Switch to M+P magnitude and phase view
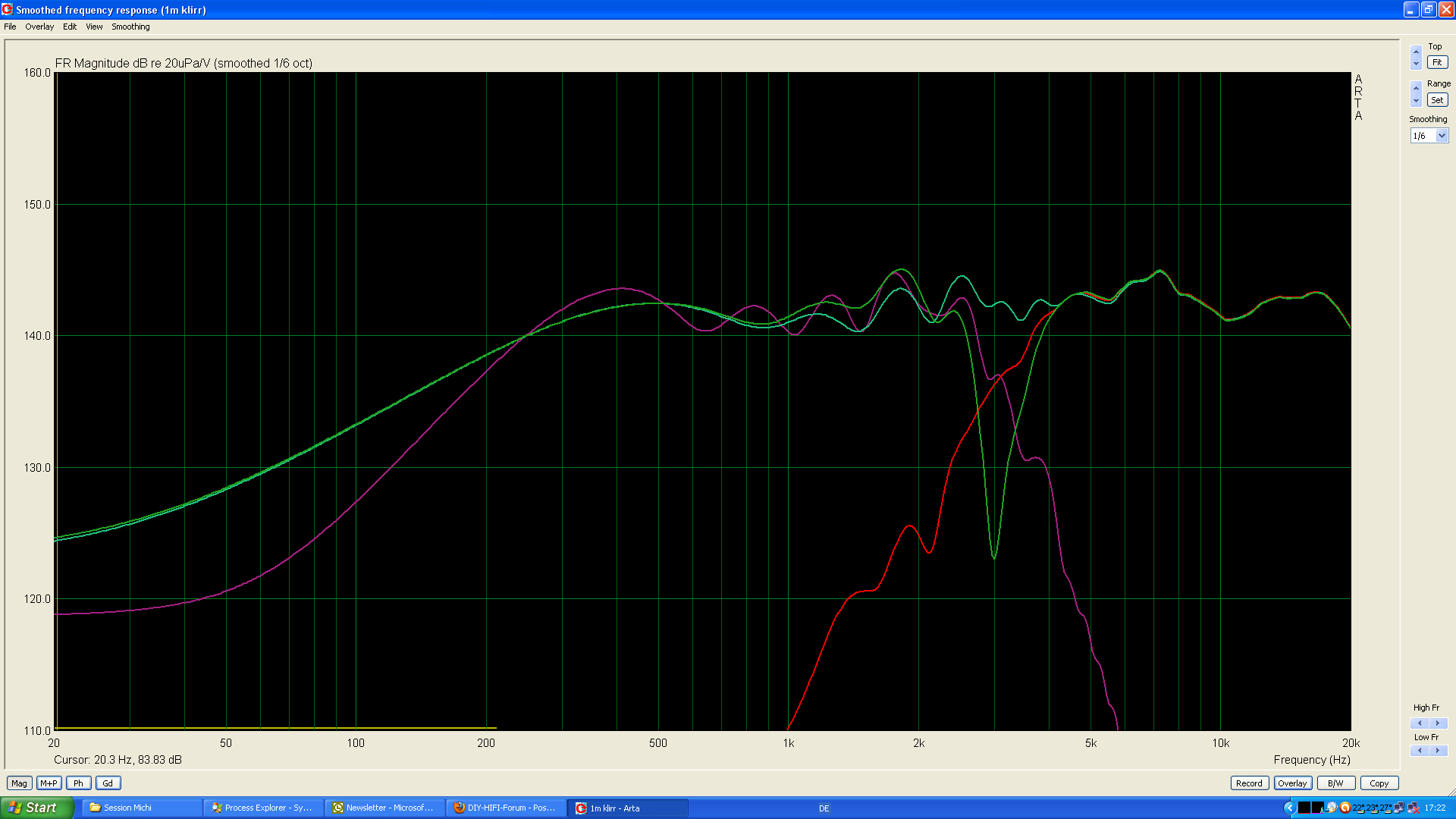This screenshot has height=819, width=1456. (x=49, y=783)
